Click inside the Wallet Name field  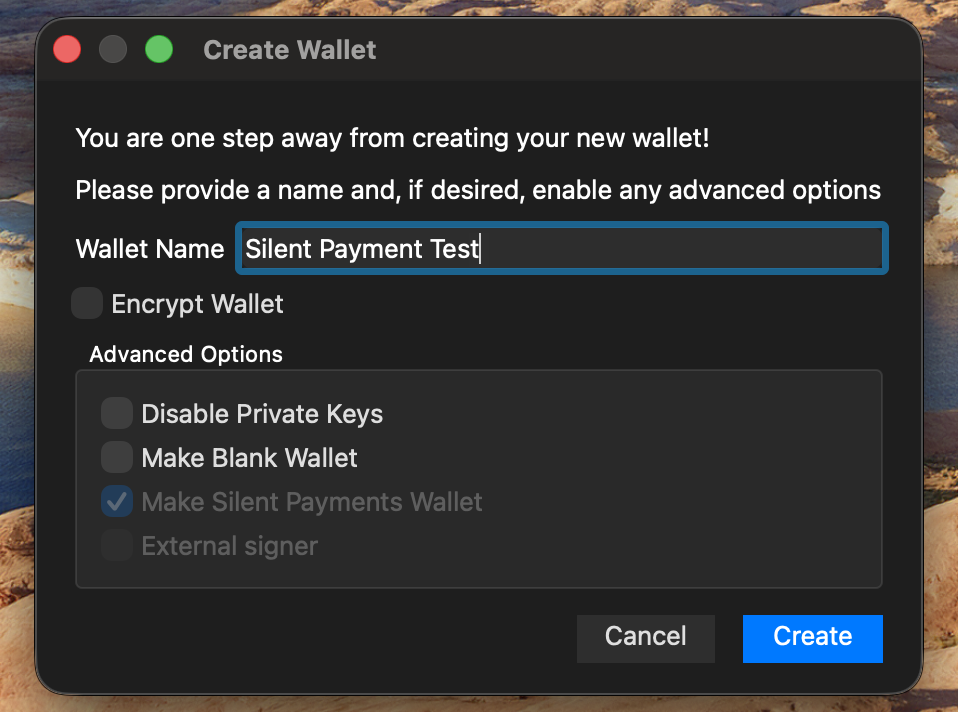click(x=560, y=248)
